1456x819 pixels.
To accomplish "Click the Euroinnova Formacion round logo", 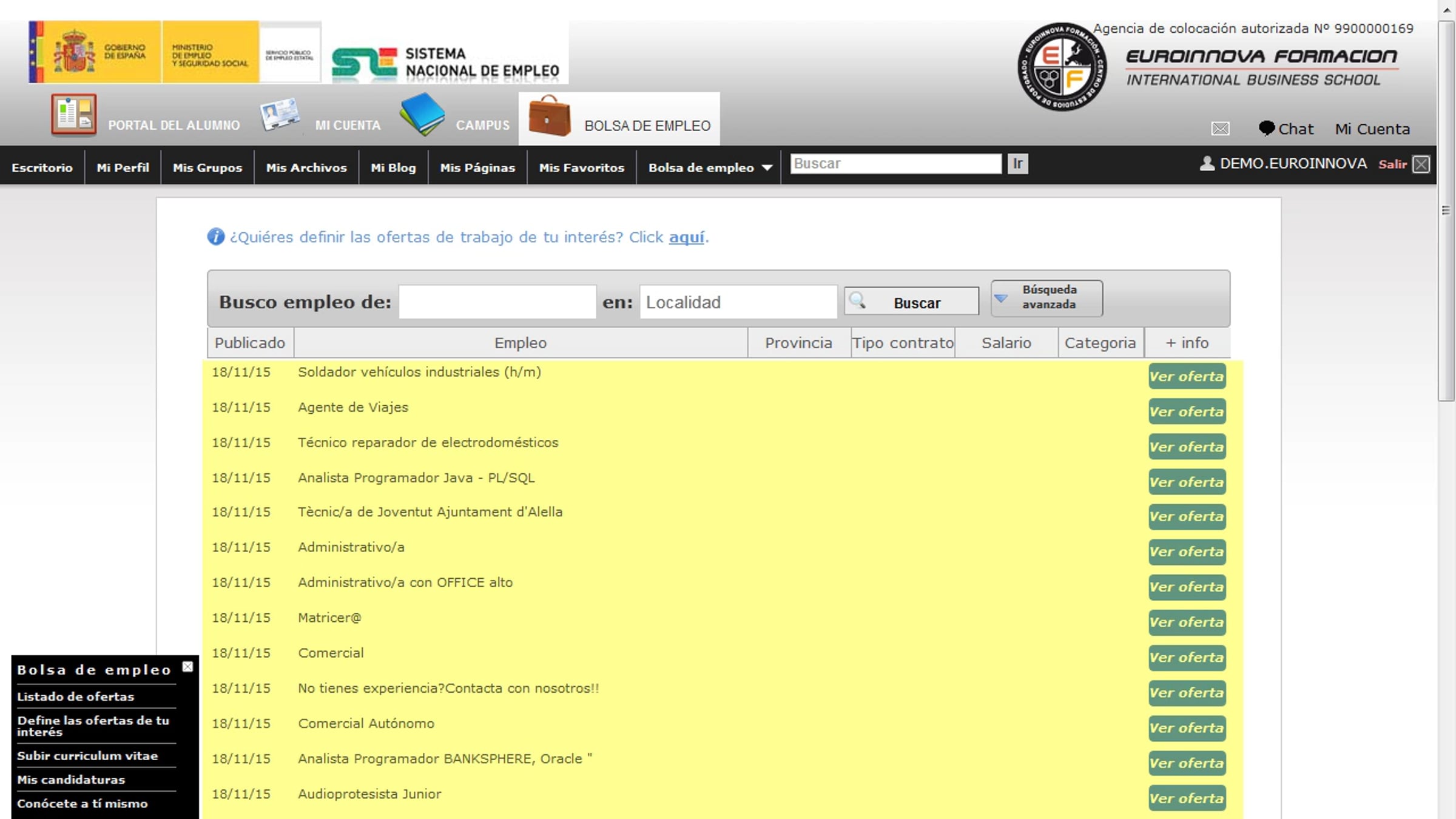I will point(1062,67).
